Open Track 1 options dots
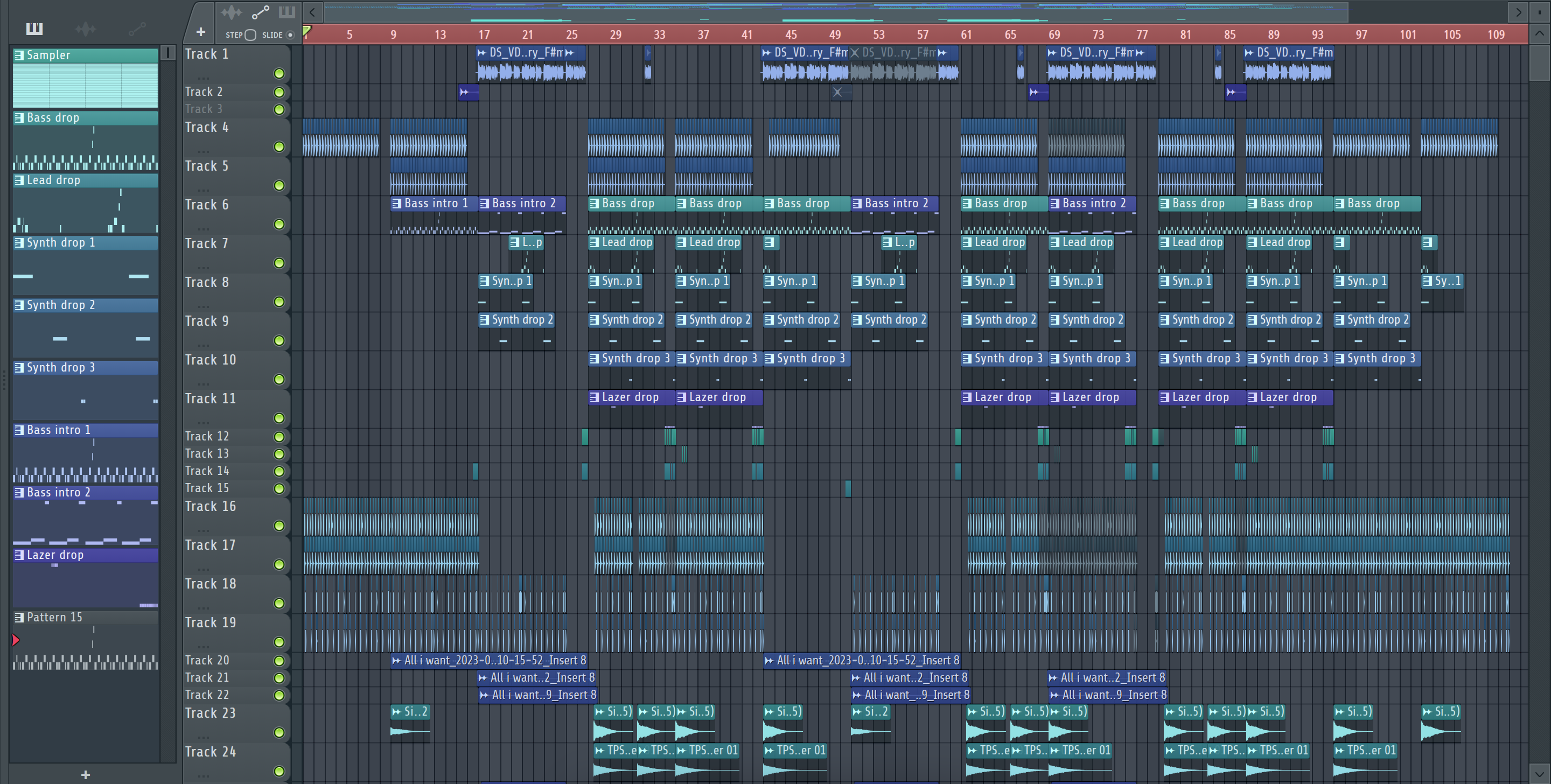Screen dimensions: 1551x784 (x=204, y=78)
